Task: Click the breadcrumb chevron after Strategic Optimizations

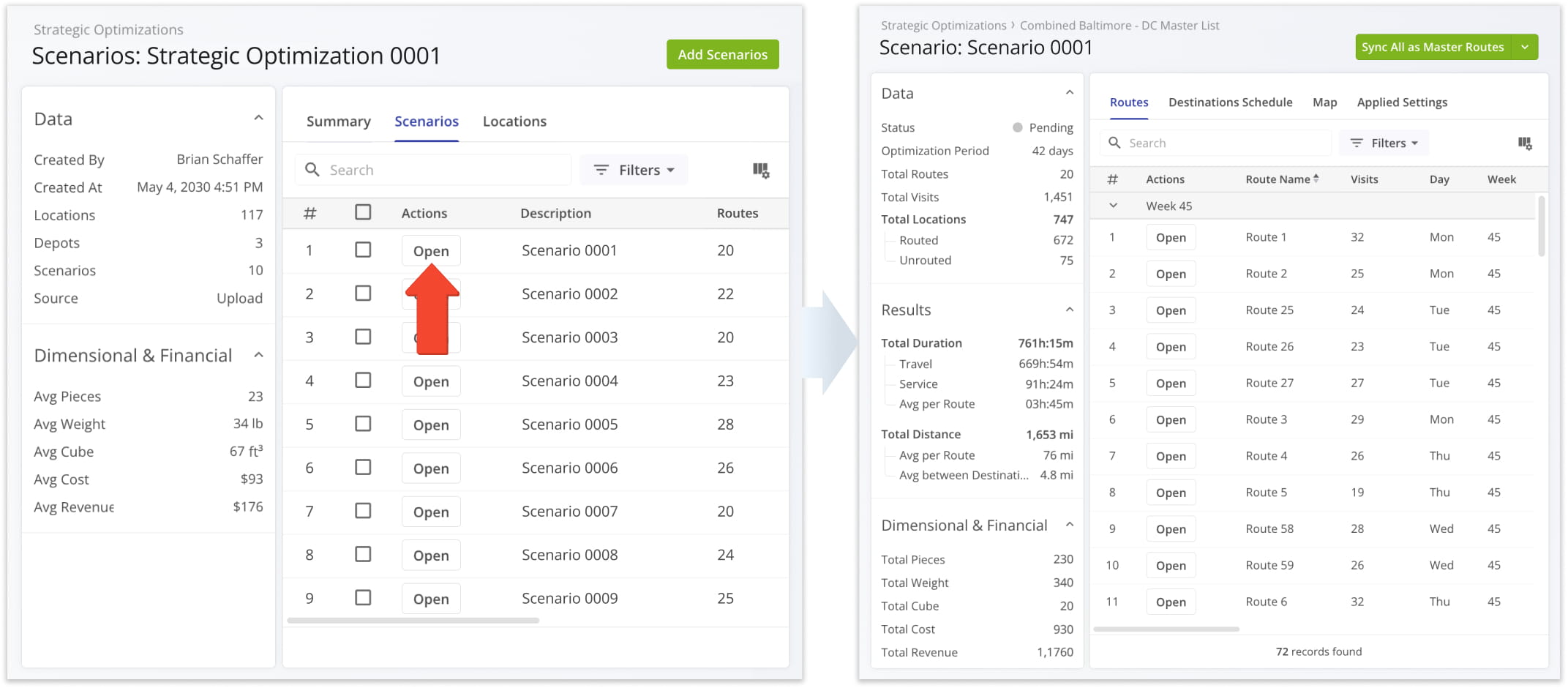Action: pos(1013,25)
